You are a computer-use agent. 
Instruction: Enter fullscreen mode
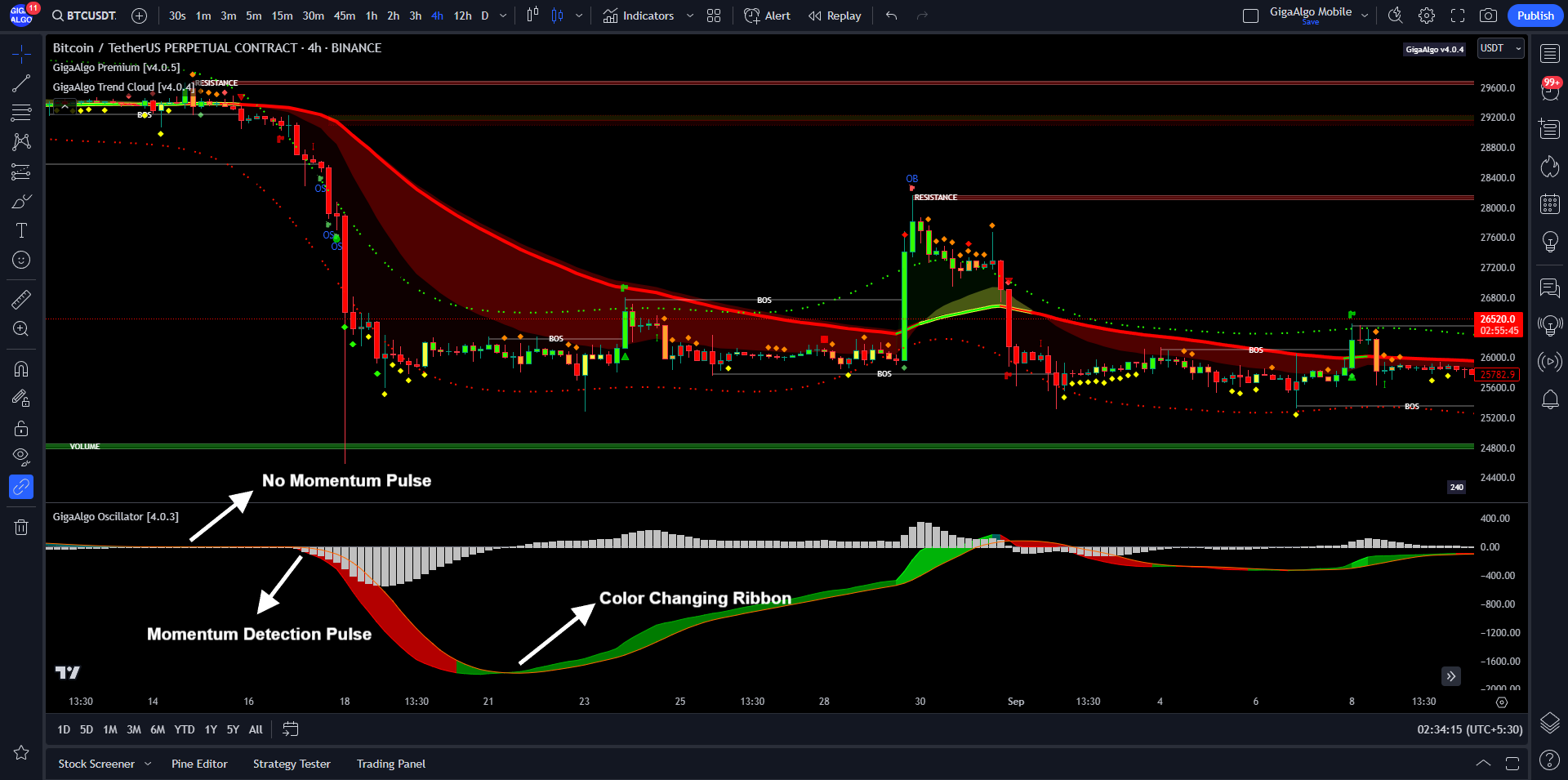click(1458, 16)
